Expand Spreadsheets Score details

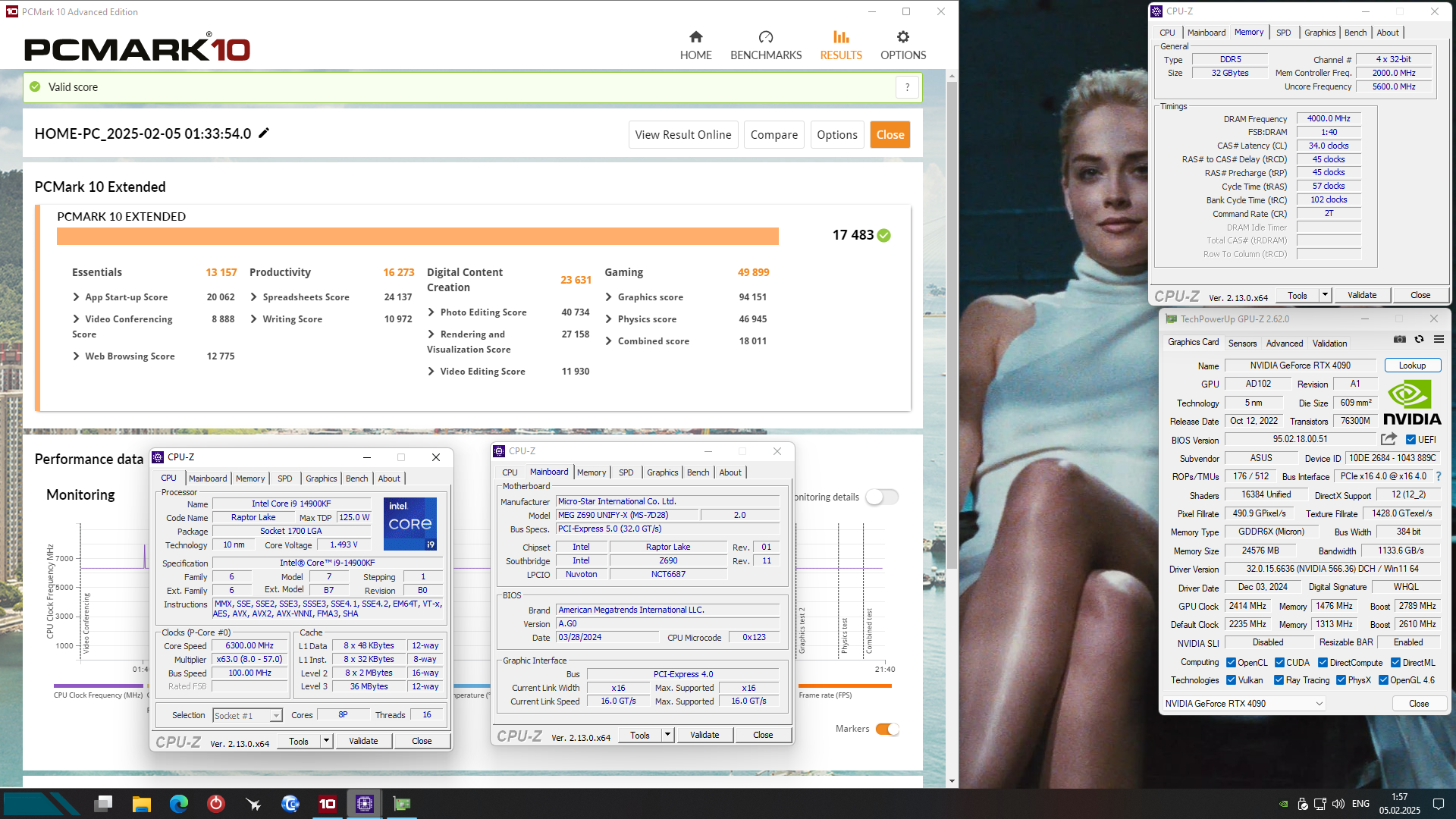[253, 297]
